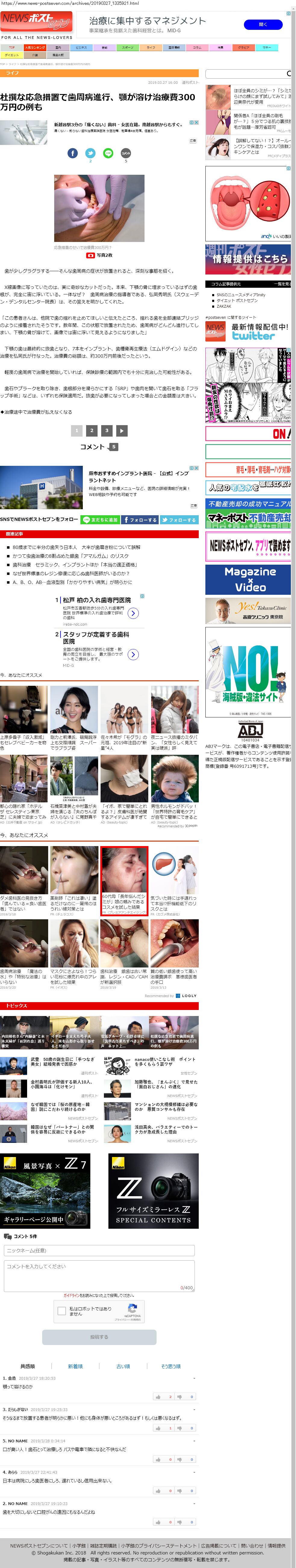Open Magazine × Video sidebar banner

click(x=248, y=579)
